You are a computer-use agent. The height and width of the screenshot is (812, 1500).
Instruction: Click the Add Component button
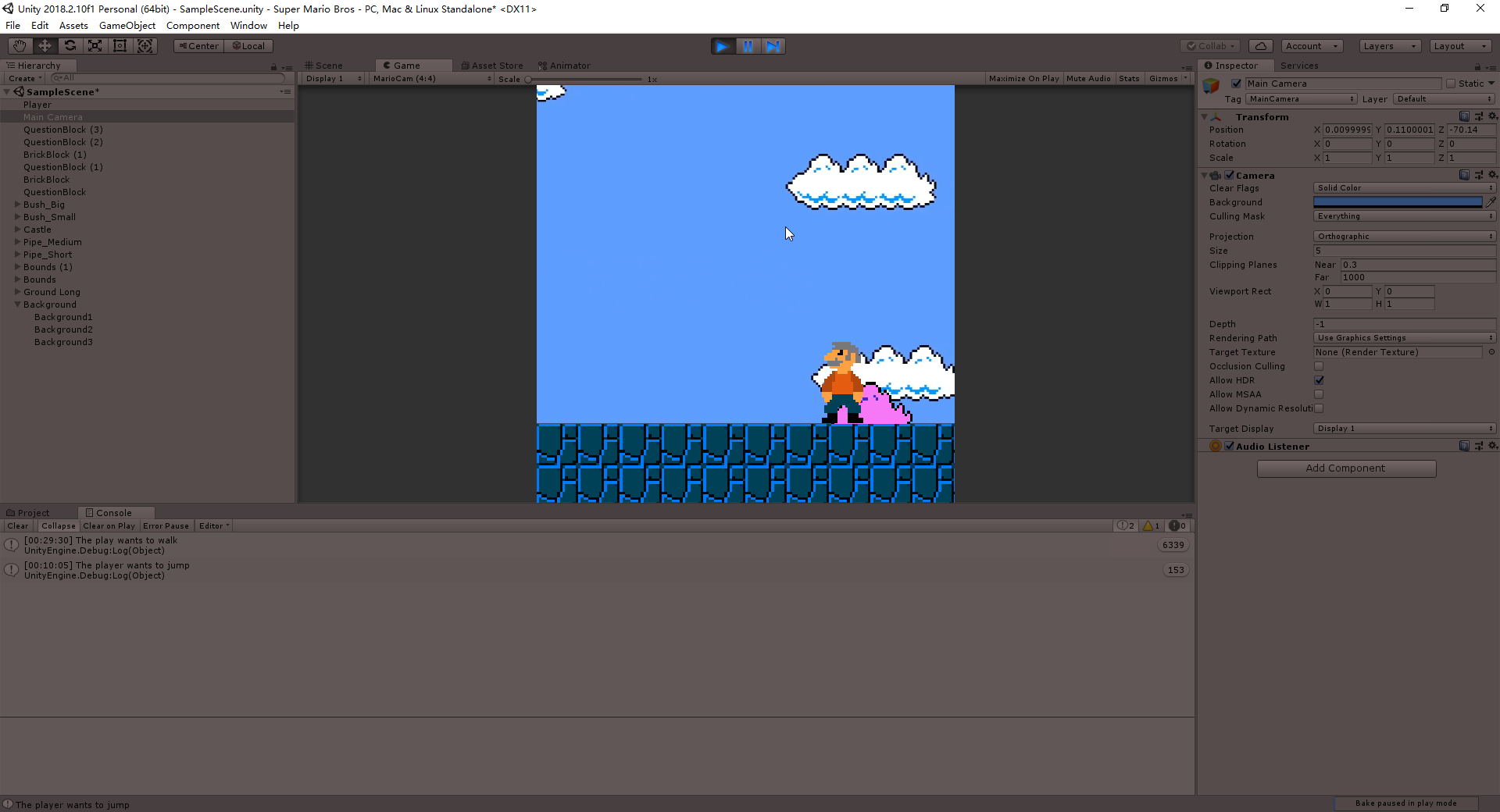pyautogui.click(x=1346, y=468)
